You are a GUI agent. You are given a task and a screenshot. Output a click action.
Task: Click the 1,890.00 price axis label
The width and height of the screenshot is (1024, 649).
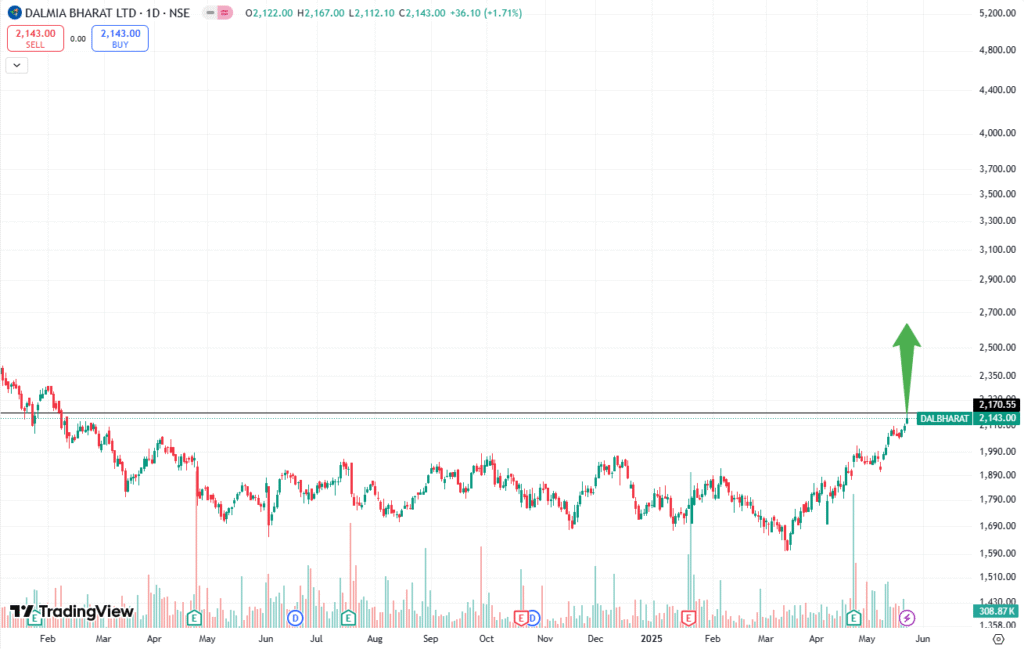point(997,475)
